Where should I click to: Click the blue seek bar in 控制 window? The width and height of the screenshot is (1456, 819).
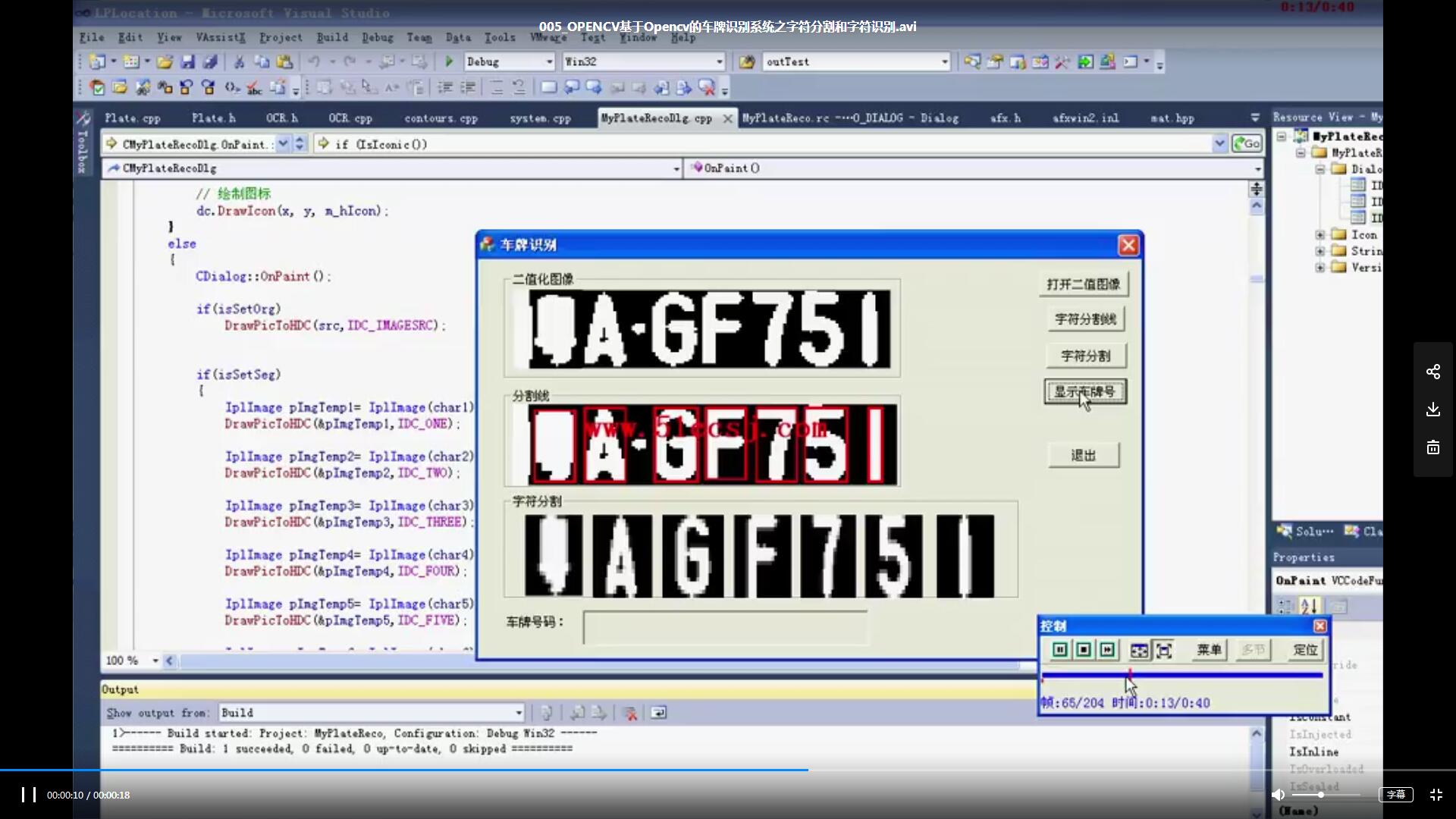(x=1182, y=675)
